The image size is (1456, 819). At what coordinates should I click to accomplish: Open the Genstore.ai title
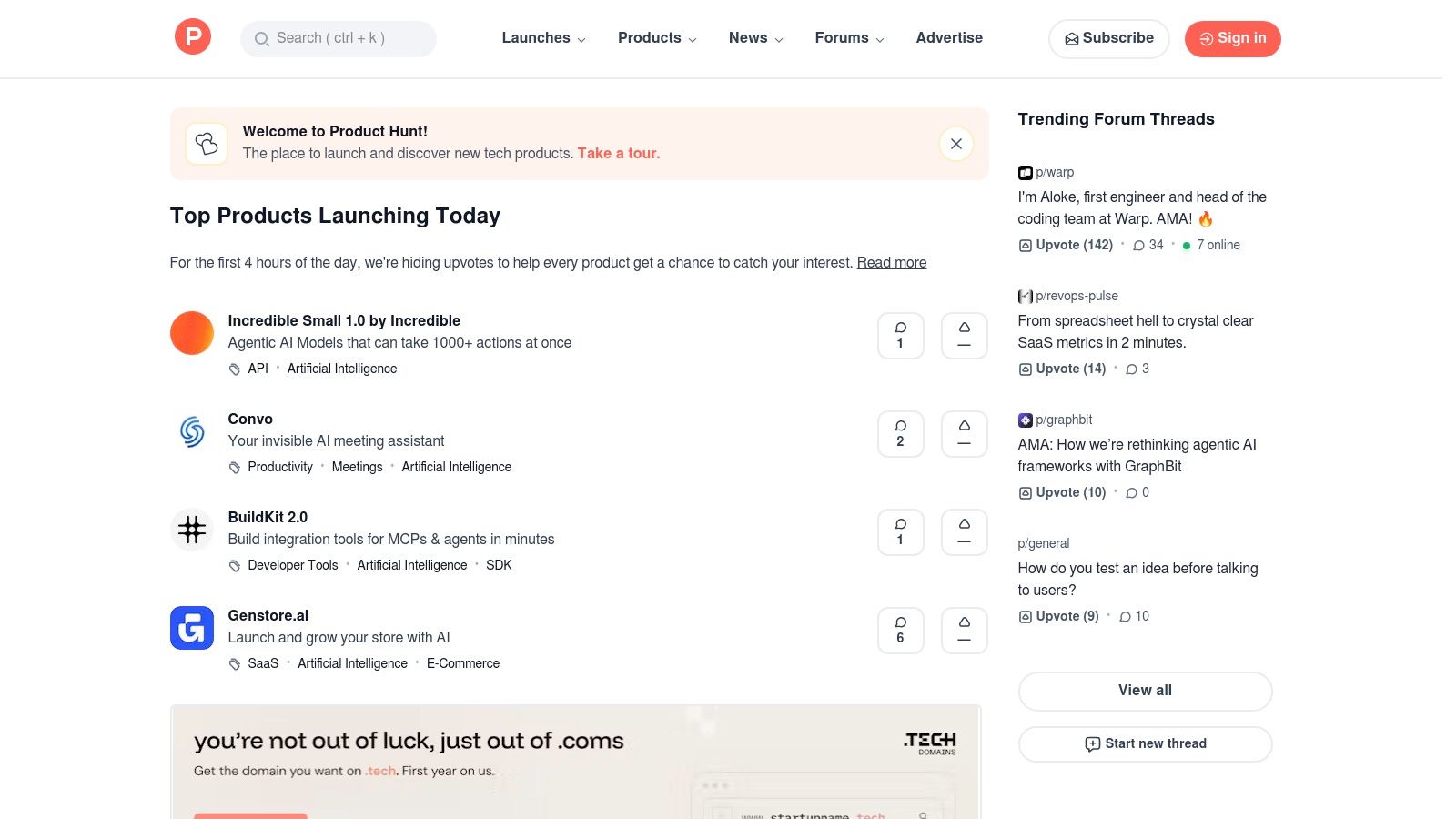pyautogui.click(x=268, y=615)
